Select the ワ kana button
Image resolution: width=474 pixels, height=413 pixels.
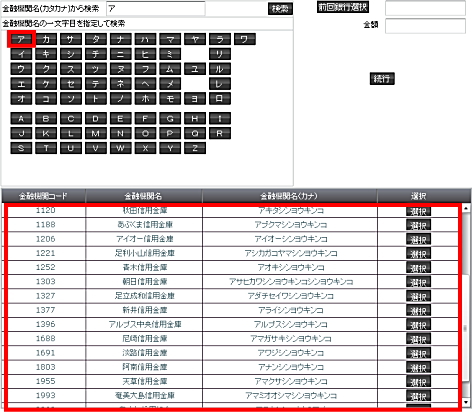pyautogui.click(x=245, y=39)
